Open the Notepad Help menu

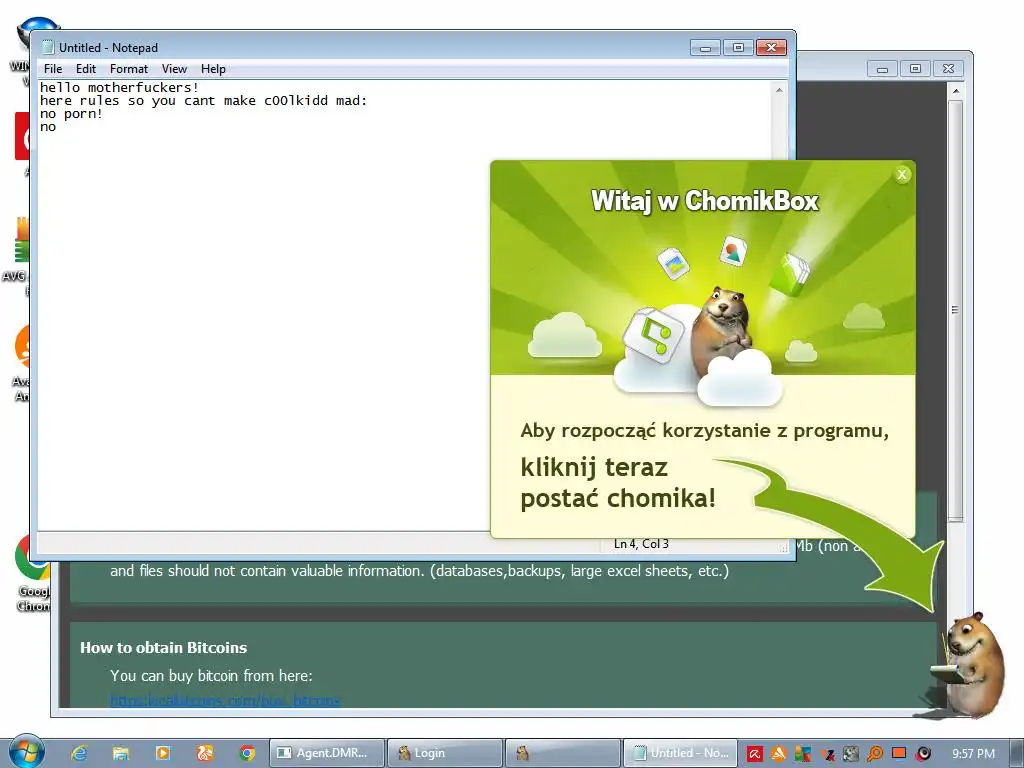pyautogui.click(x=213, y=69)
